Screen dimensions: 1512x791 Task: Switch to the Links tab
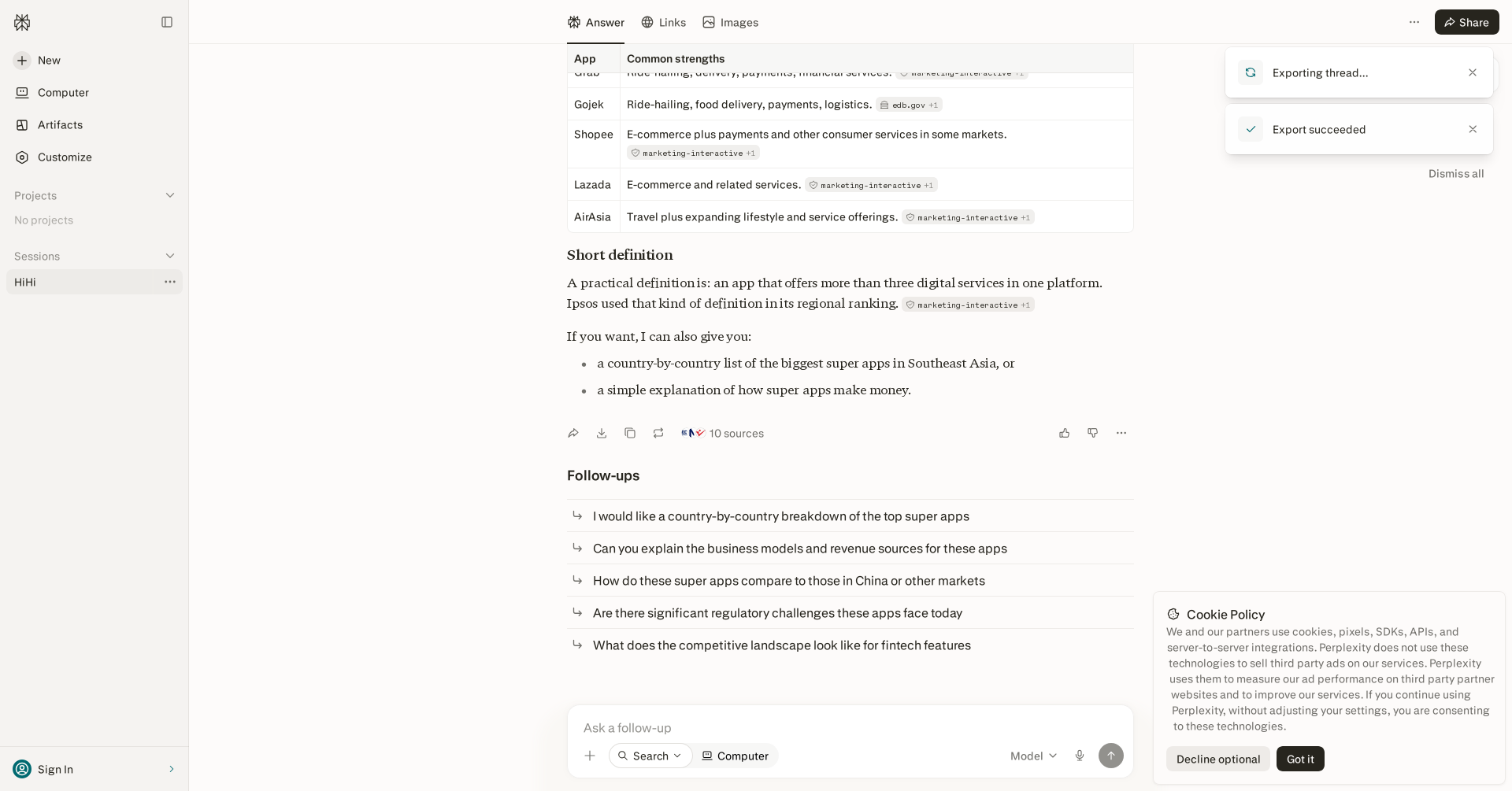click(x=664, y=22)
